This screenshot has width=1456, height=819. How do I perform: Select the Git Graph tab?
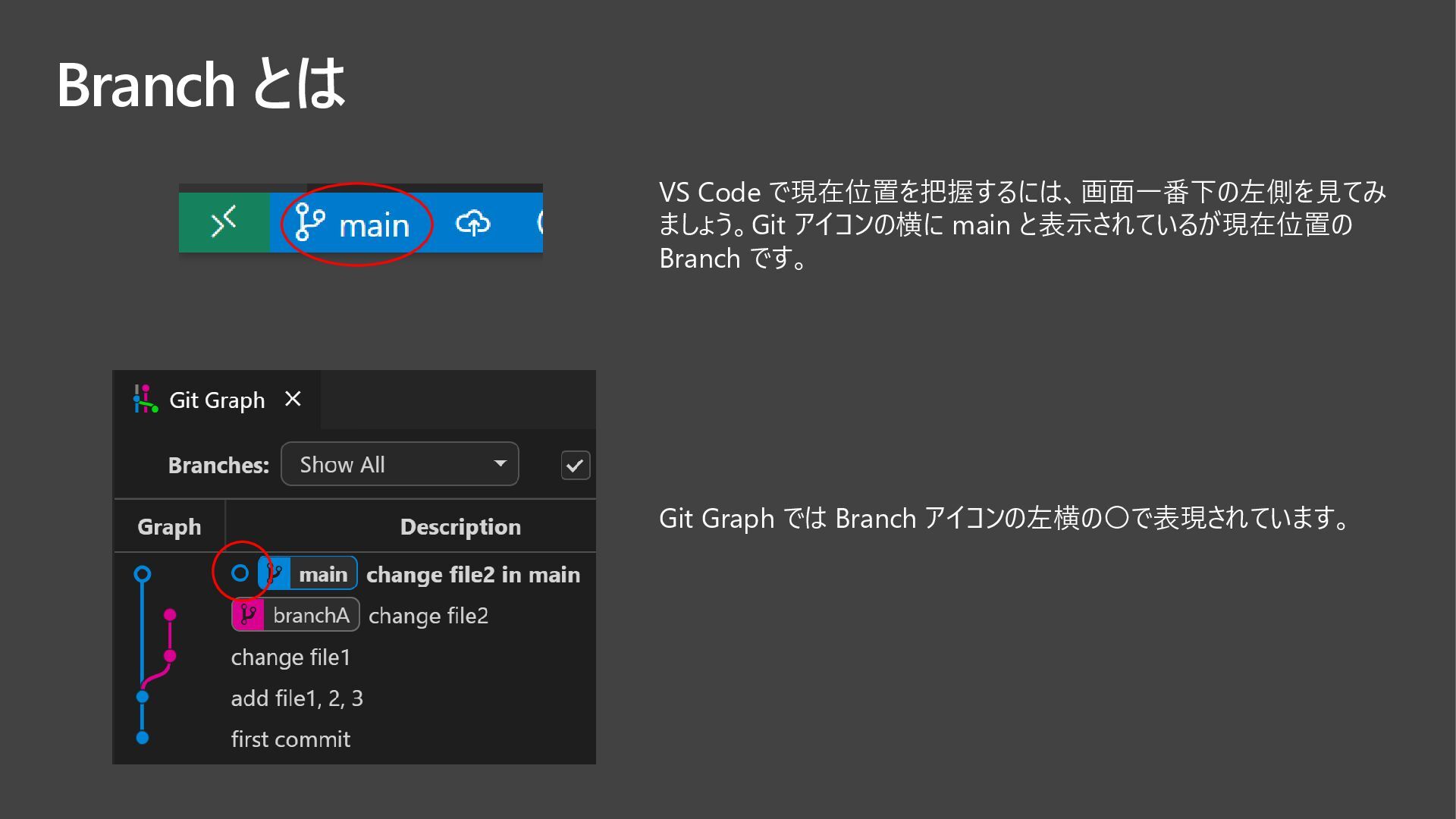pyautogui.click(x=217, y=400)
